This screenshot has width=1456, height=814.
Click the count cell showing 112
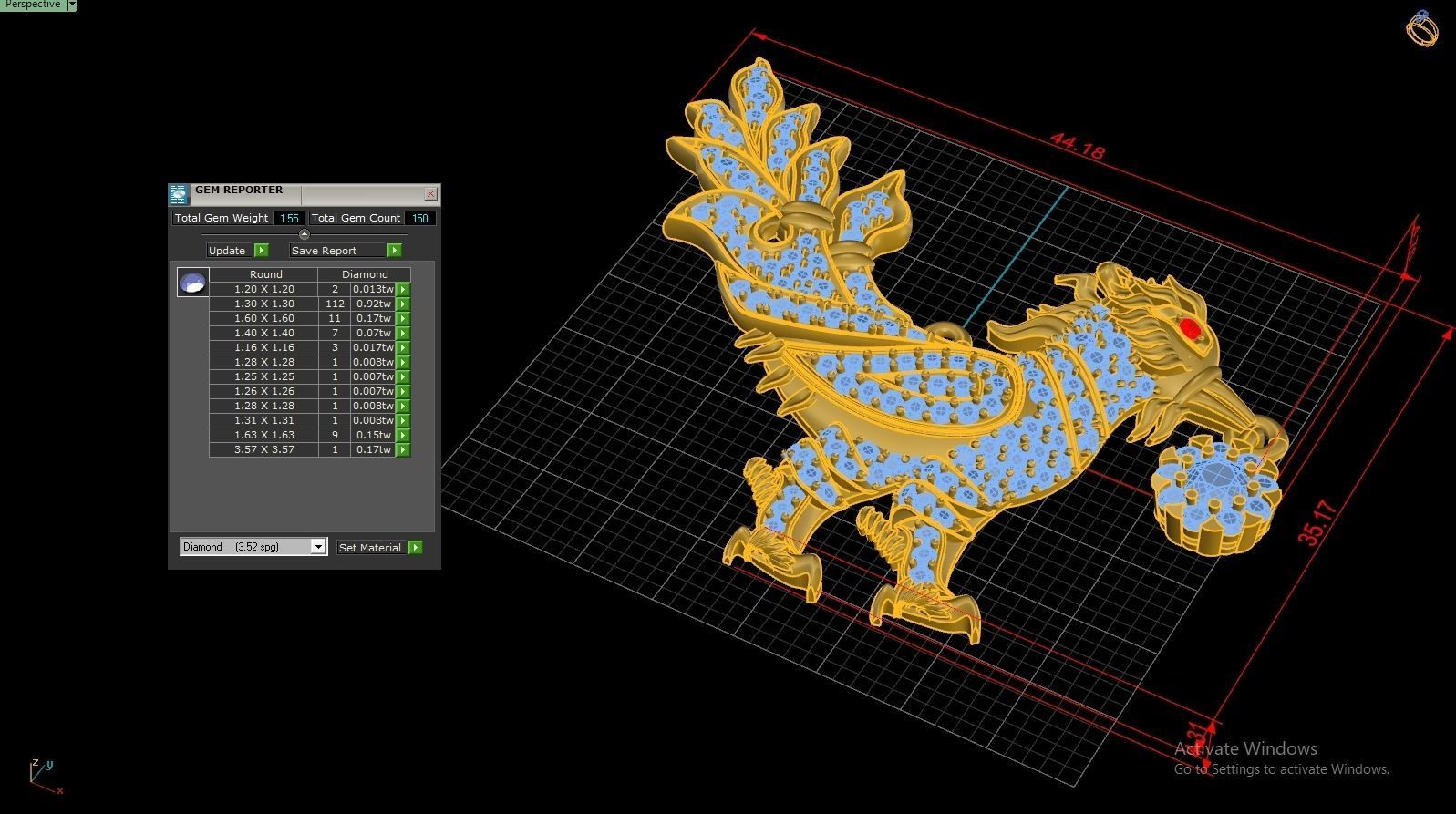pos(335,304)
